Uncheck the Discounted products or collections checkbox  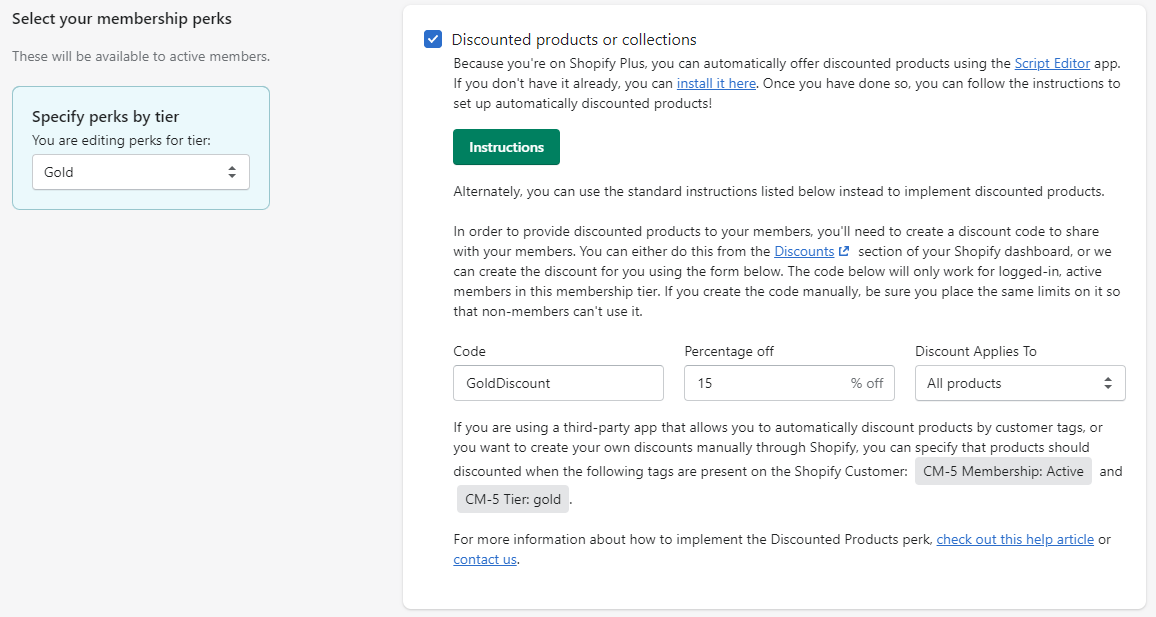433,40
